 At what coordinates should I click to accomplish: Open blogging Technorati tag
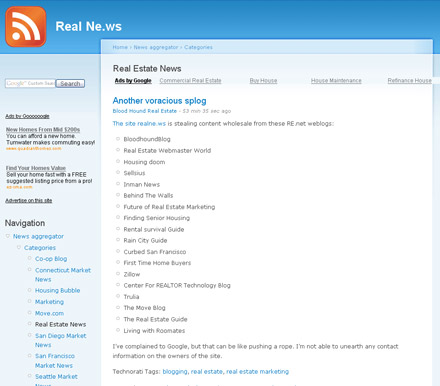tap(175, 372)
